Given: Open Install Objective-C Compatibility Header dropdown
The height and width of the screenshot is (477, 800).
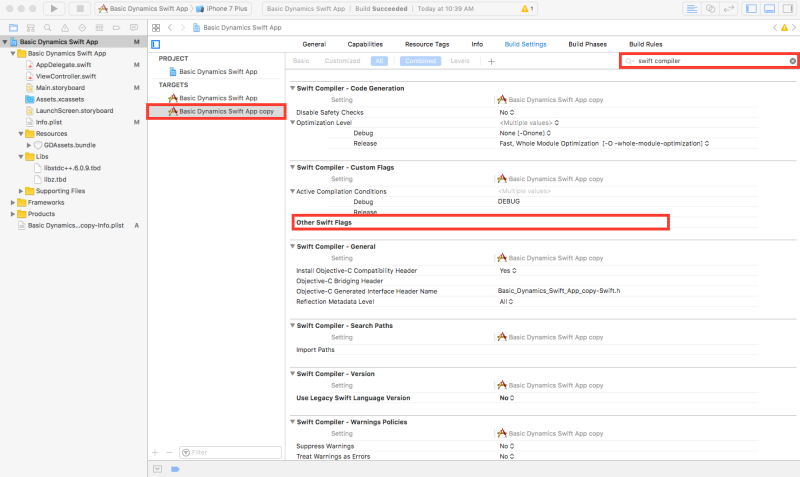Looking at the screenshot, I should point(508,270).
